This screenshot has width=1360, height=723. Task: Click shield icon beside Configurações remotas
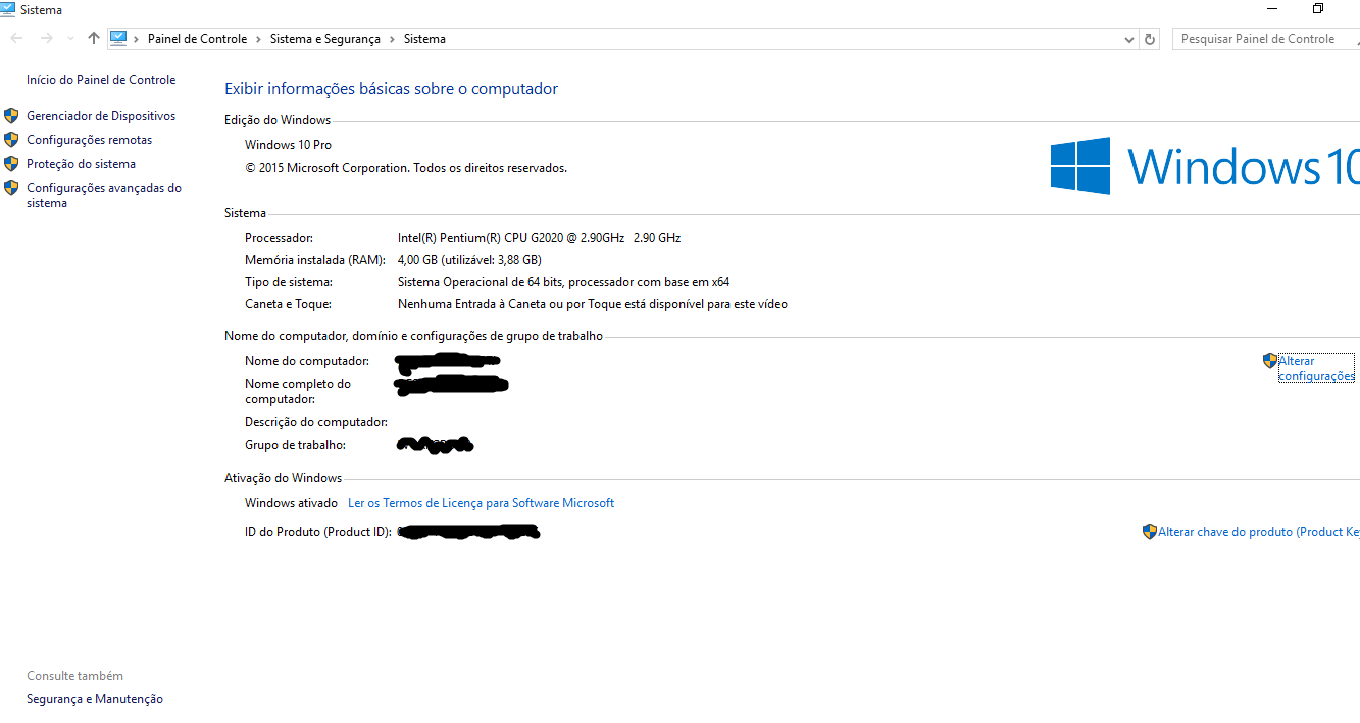pyautogui.click(x=11, y=140)
